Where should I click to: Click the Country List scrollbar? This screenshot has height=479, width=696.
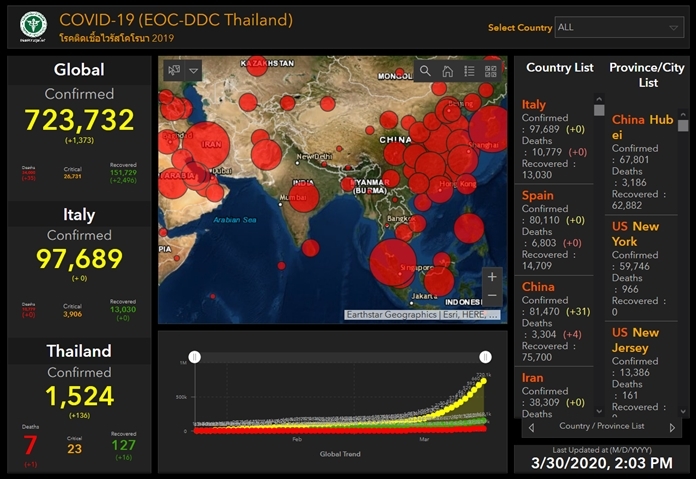tap(599, 250)
